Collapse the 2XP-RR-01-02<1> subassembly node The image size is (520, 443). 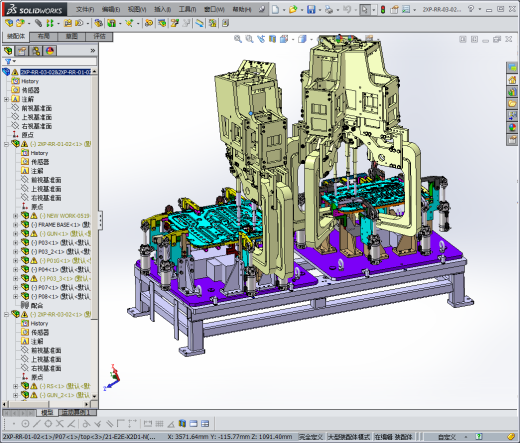click(6, 144)
